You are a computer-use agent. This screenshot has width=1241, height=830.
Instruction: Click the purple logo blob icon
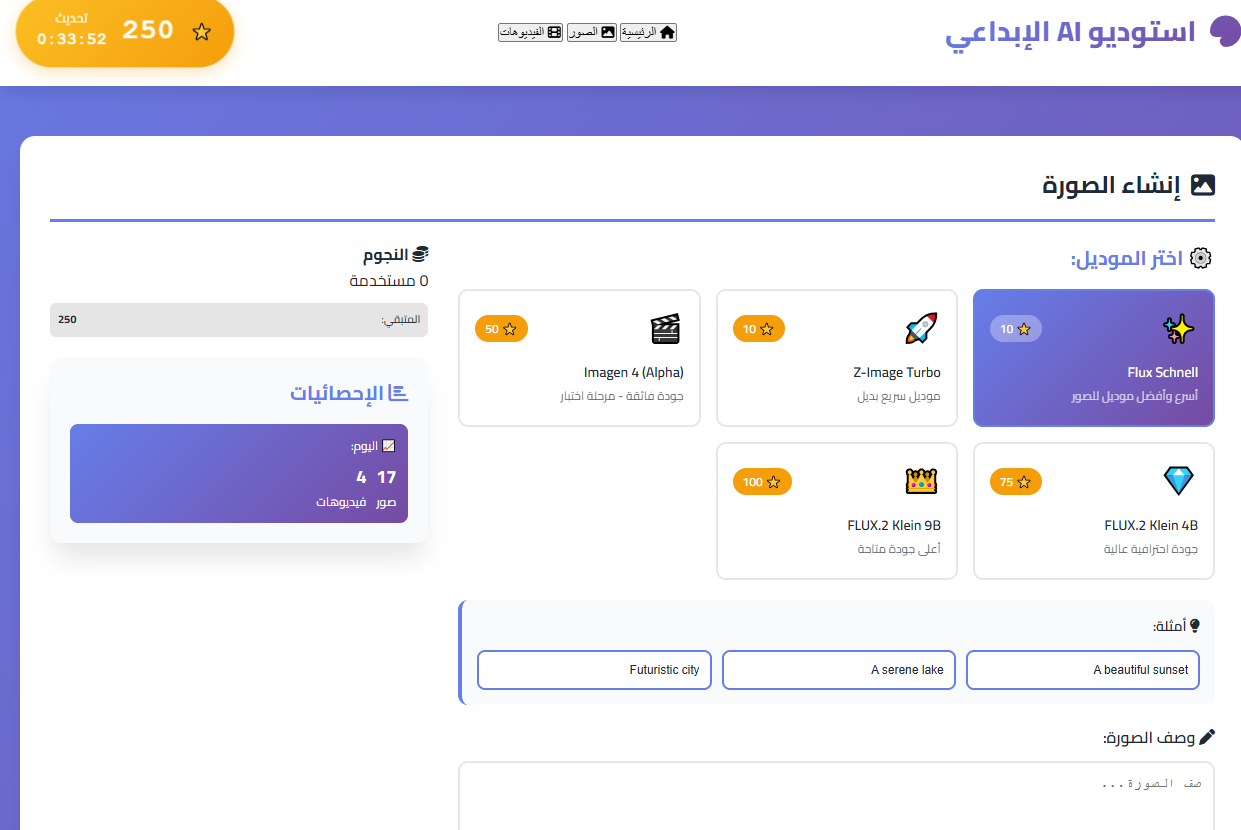click(1224, 31)
